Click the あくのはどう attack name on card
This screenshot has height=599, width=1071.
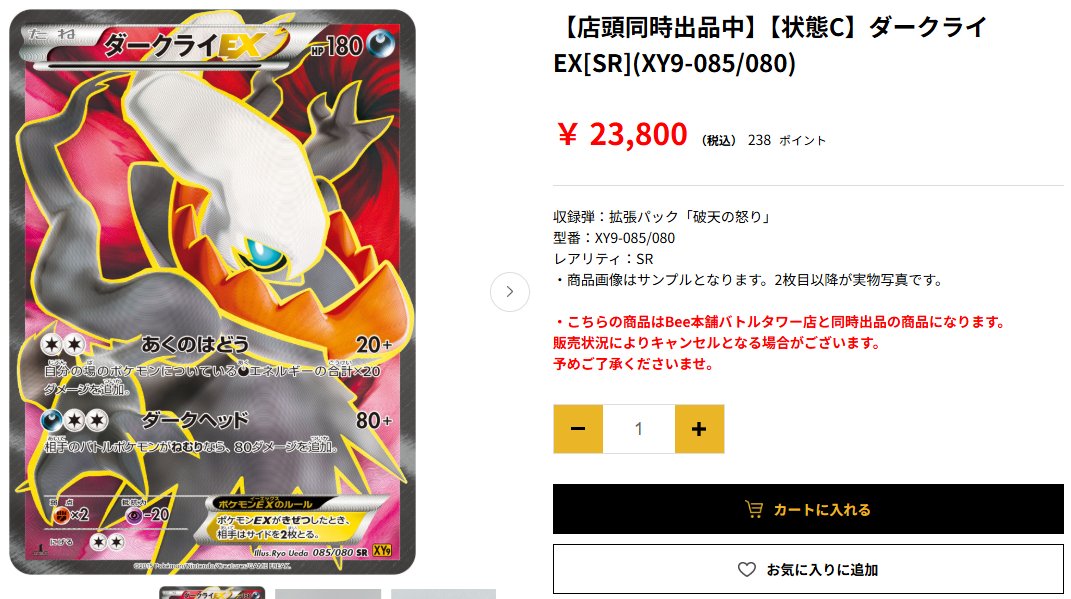tap(195, 344)
